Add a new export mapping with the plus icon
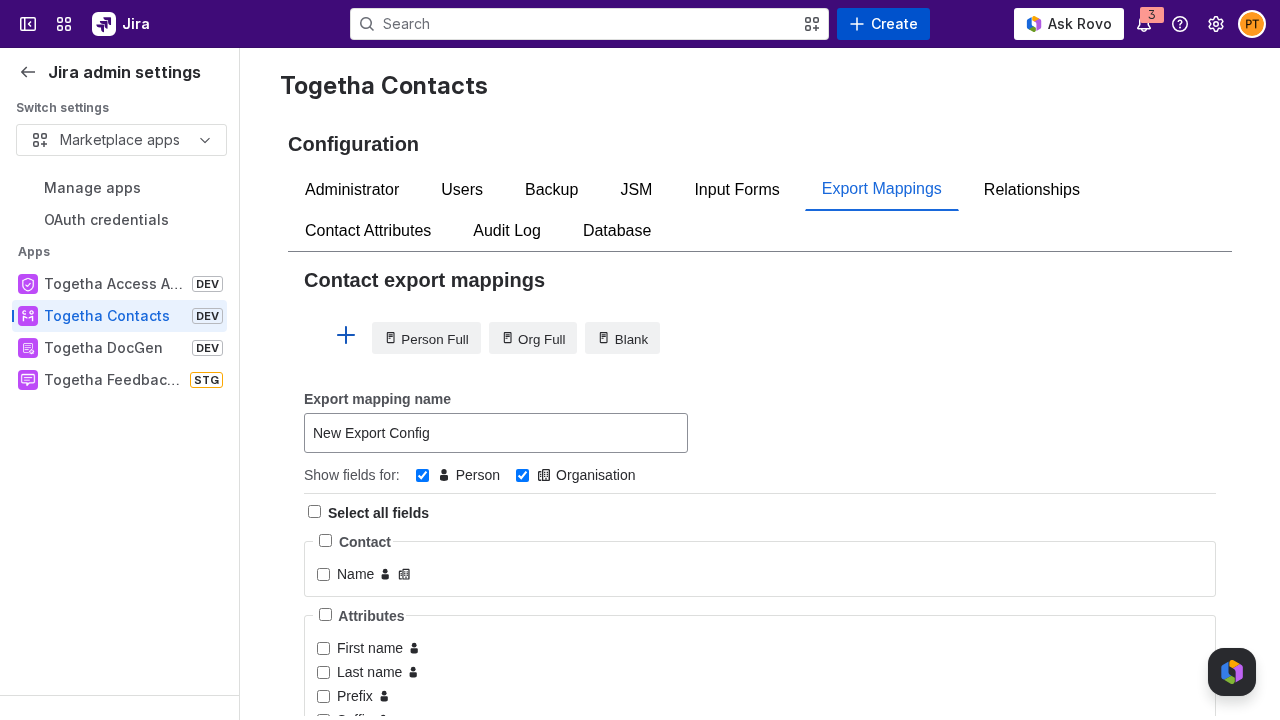 point(346,335)
